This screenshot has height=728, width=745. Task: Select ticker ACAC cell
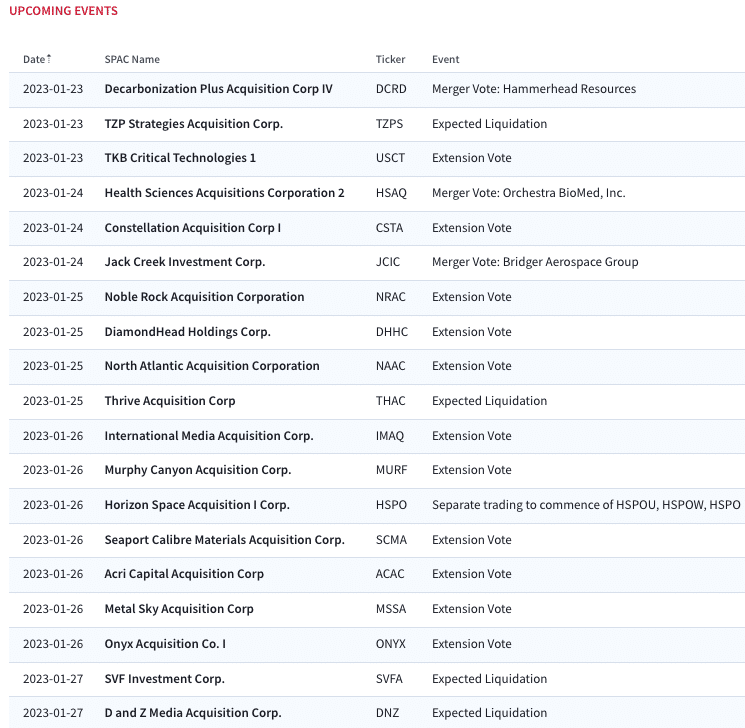[390, 574]
